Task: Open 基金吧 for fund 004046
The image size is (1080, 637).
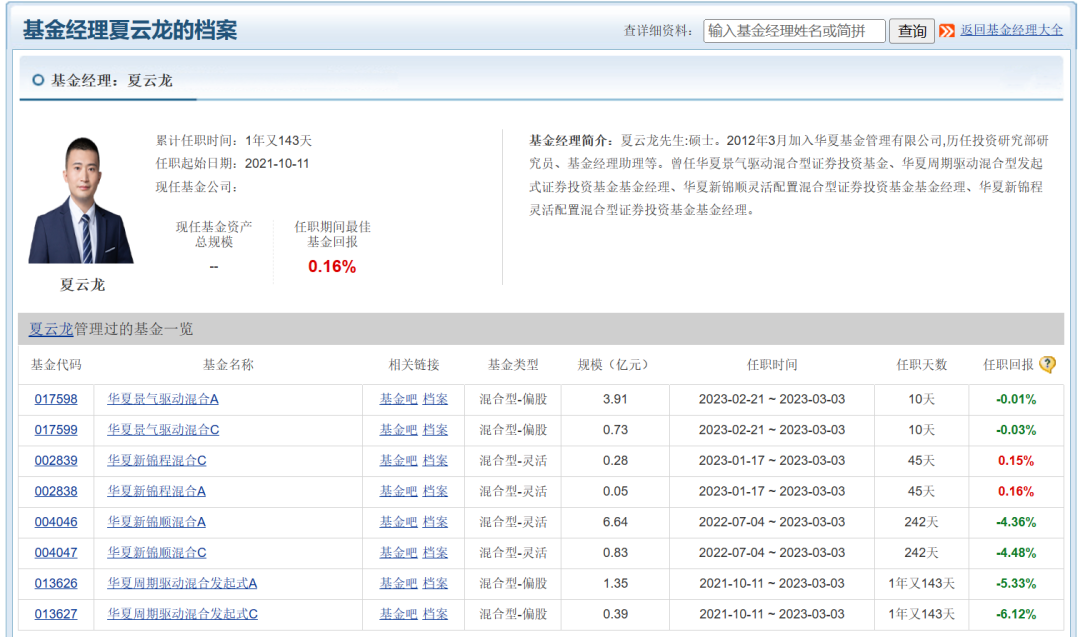Action: pyautogui.click(x=398, y=521)
